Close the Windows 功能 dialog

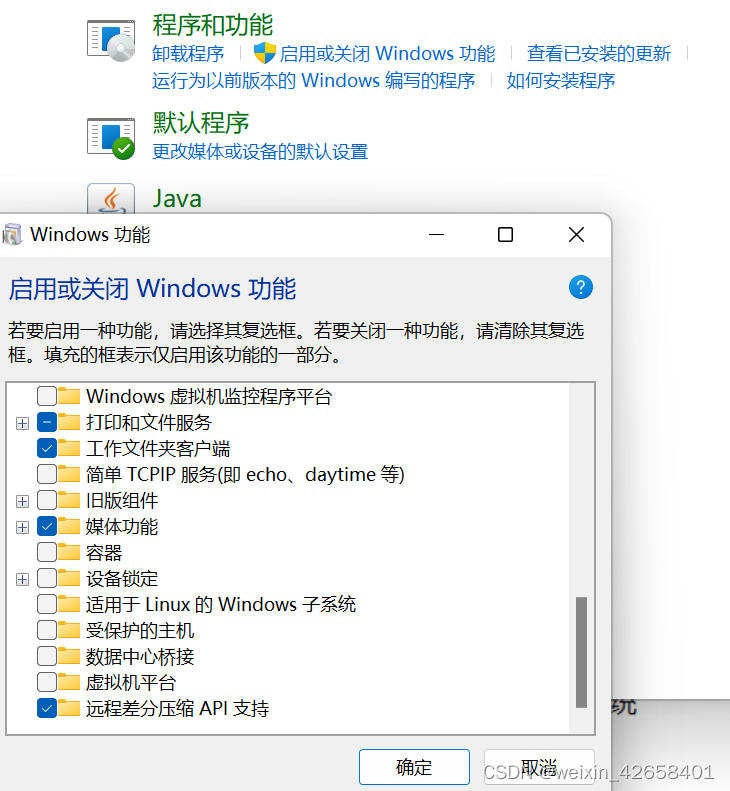tap(576, 235)
